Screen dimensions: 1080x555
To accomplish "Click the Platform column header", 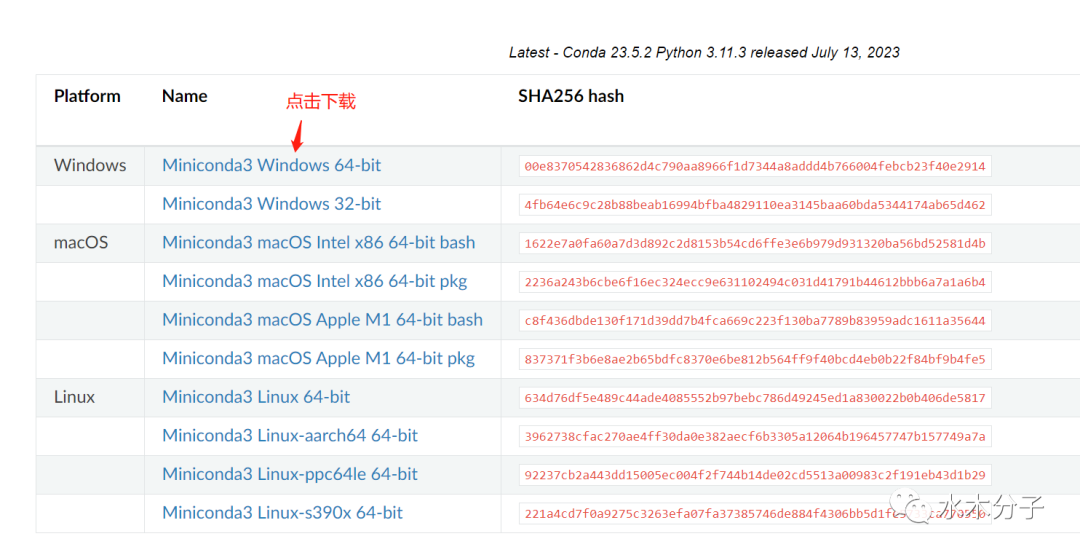I will [x=87, y=96].
